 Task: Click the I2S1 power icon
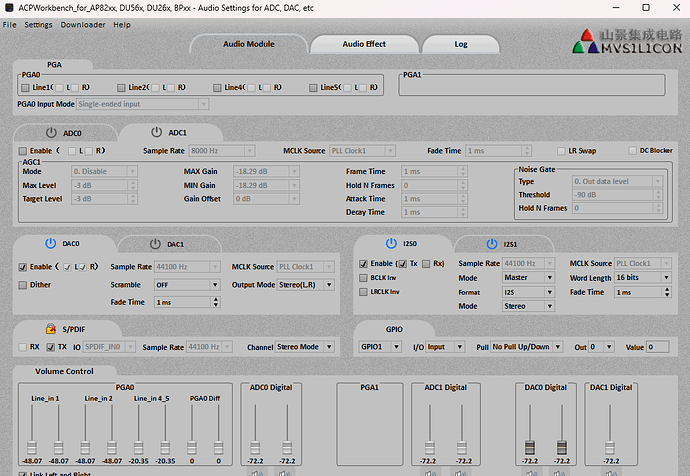[491, 243]
